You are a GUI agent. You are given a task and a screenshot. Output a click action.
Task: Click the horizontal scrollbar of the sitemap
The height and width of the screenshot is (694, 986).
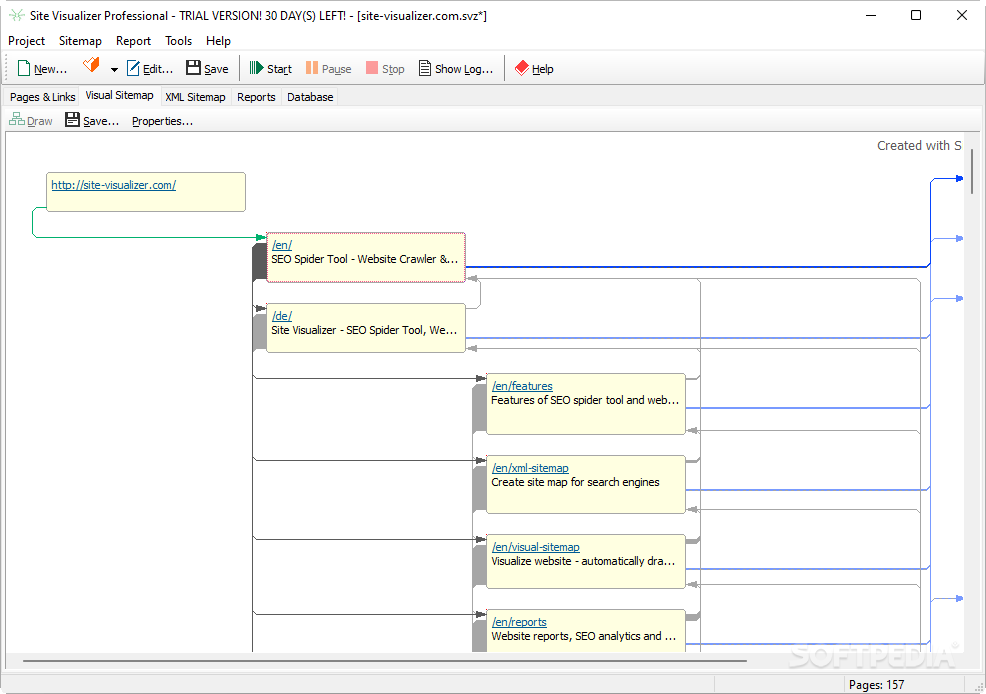tap(385, 661)
